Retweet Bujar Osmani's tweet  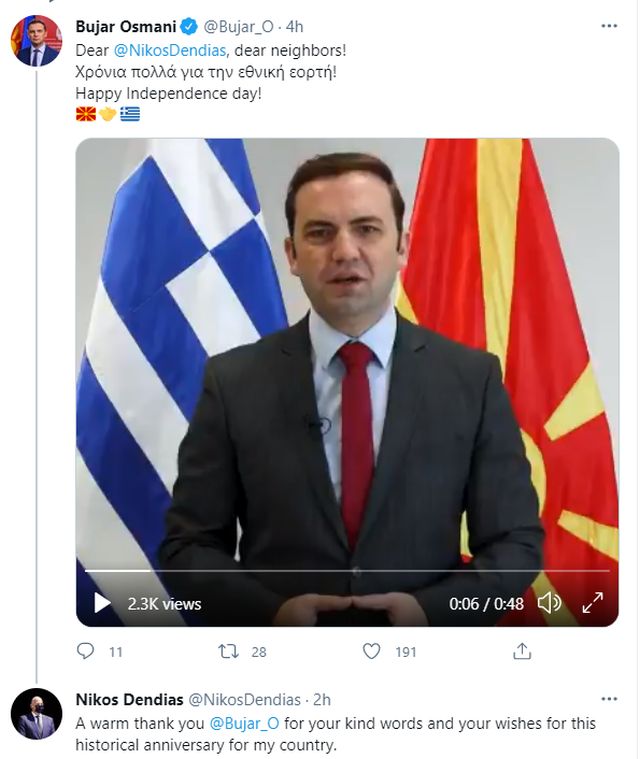click(x=229, y=651)
